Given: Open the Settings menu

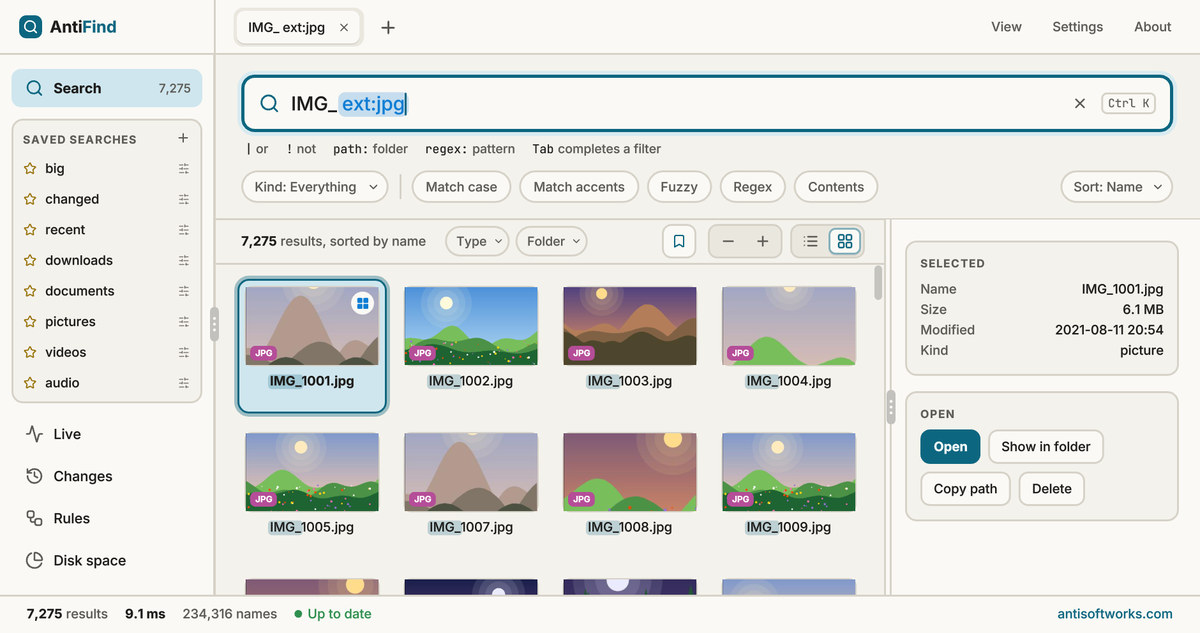Looking at the screenshot, I should [x=1078, y=27].
